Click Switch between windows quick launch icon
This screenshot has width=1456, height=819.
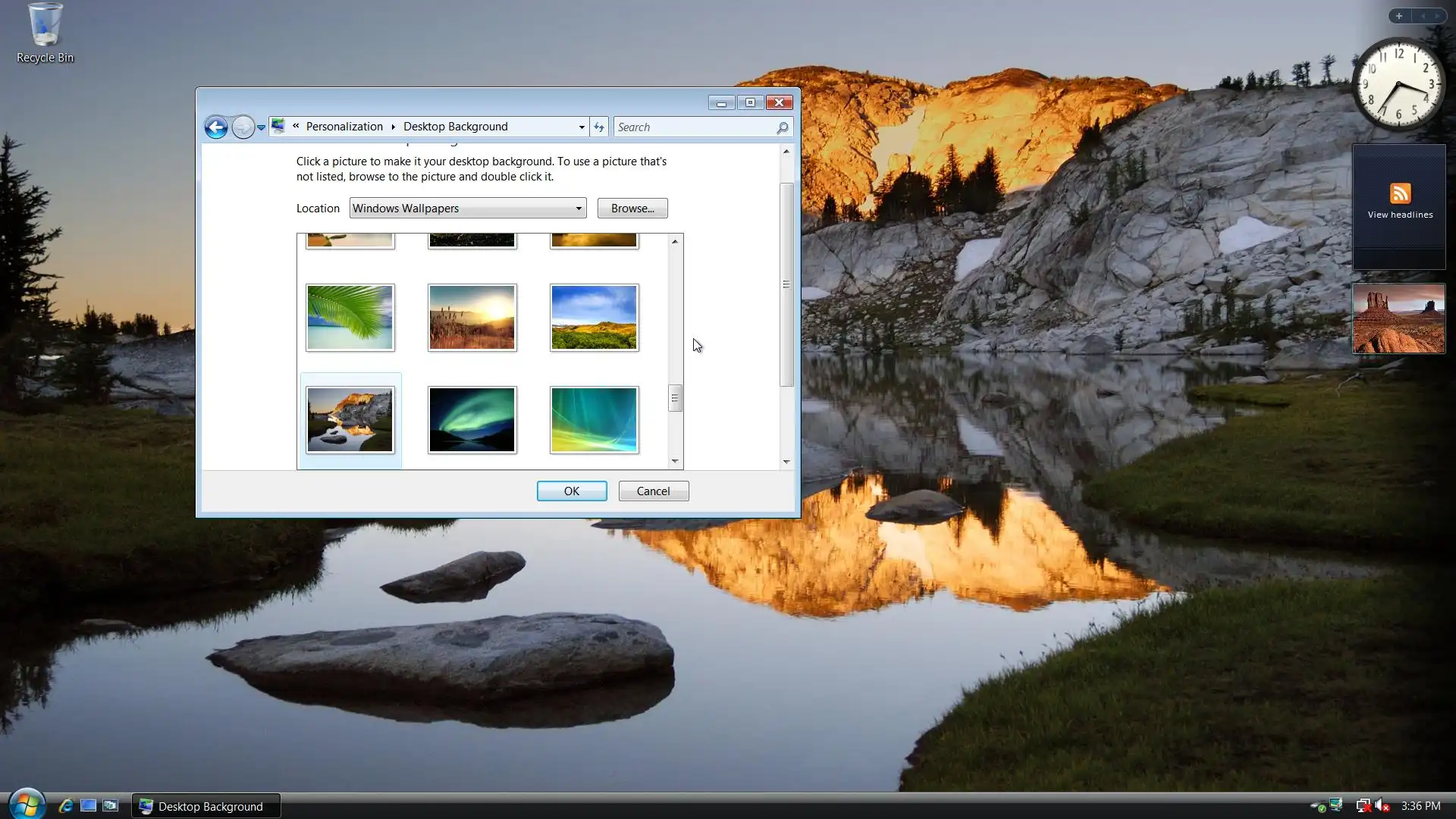click(111, 805)
